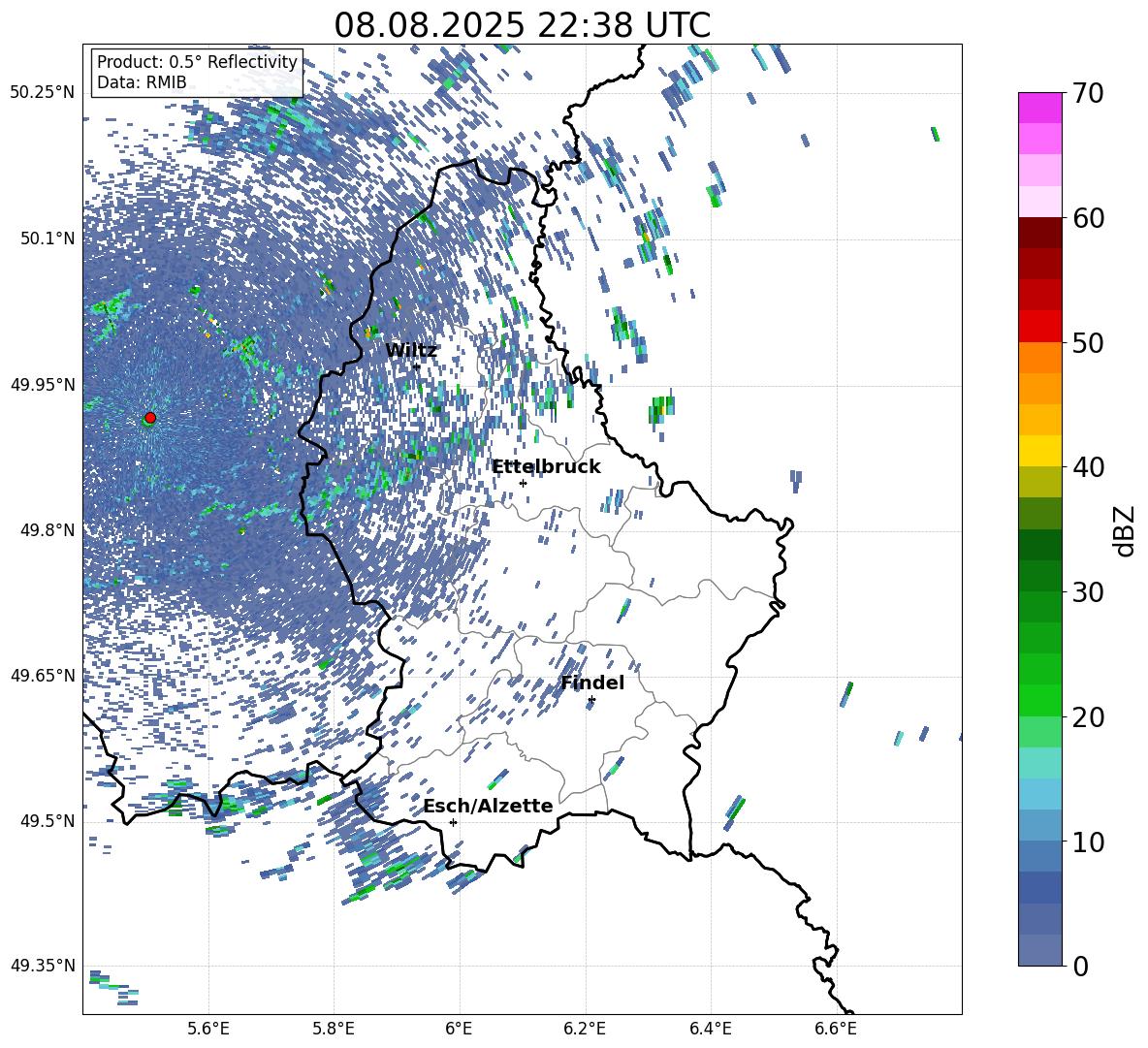Click the 30 tick on colorbar
The height and width of the screenshot is (1048, 1148).
pos(1088,592)
